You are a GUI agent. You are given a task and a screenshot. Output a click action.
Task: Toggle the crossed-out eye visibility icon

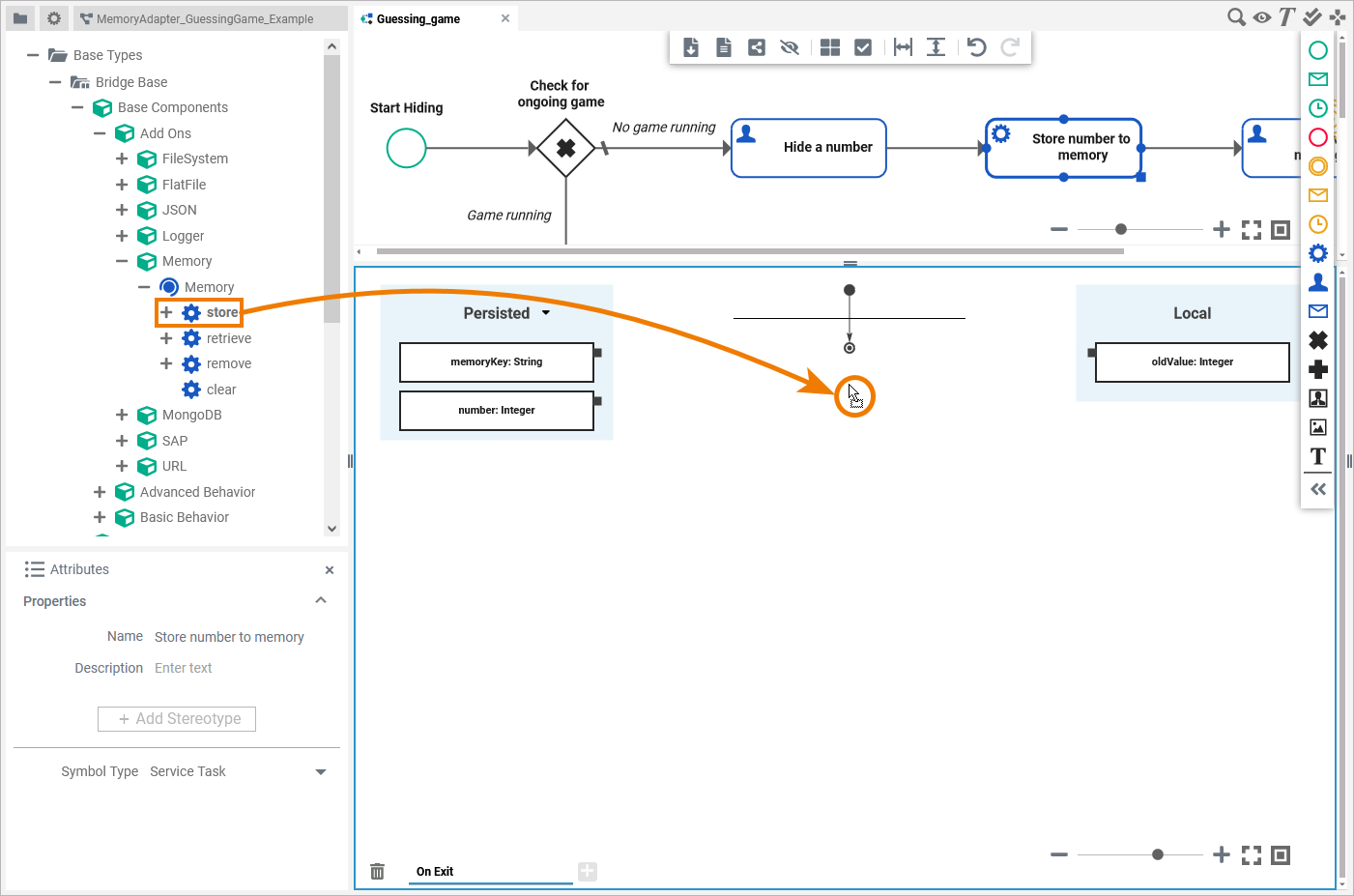(x=790, y=47)
